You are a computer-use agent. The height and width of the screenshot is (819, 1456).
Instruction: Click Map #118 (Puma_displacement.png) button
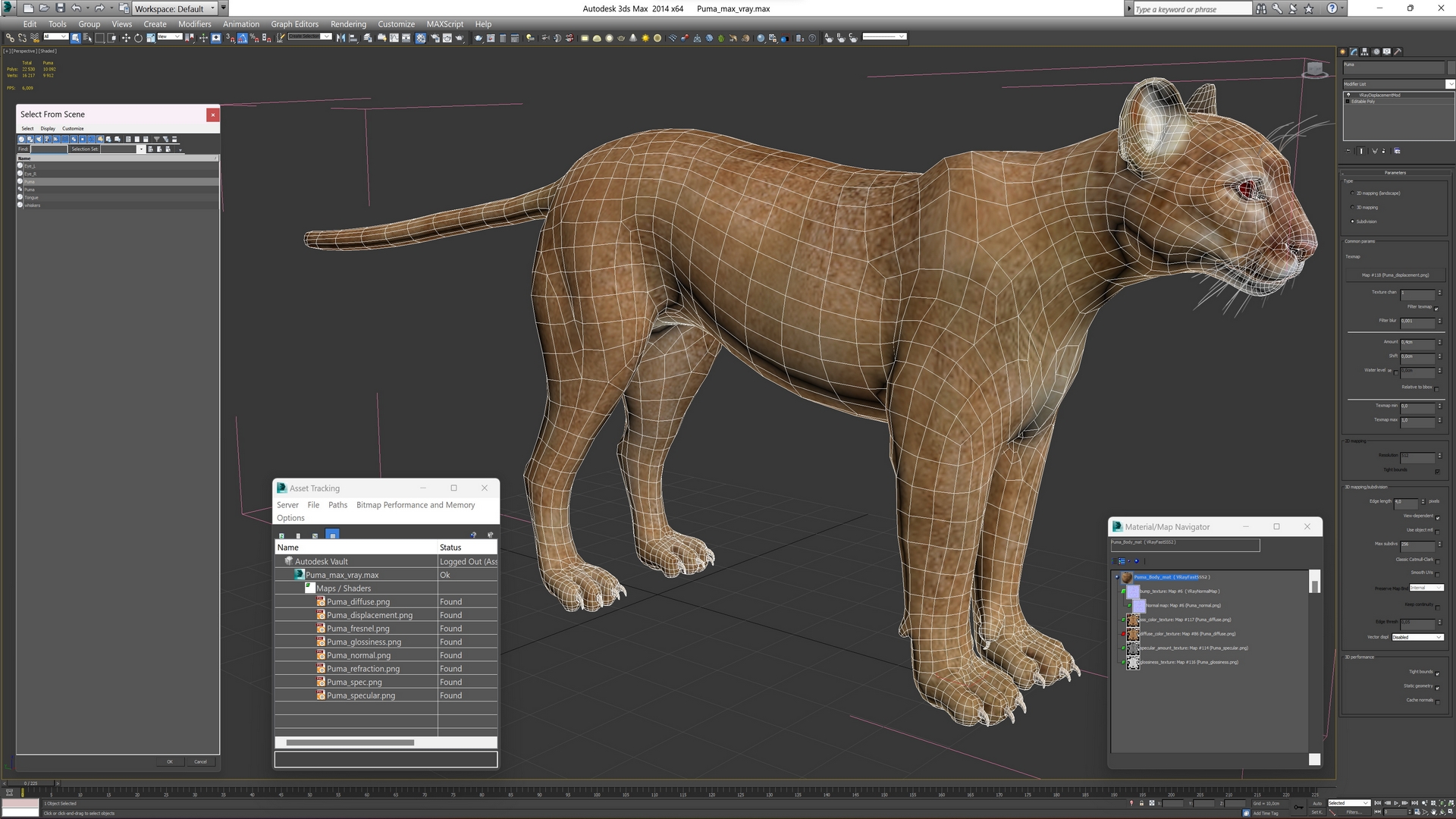(1395, 275)
